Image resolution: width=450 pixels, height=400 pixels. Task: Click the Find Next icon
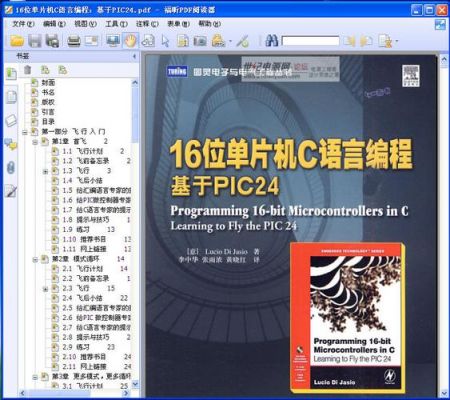click(x=366, y=41)
